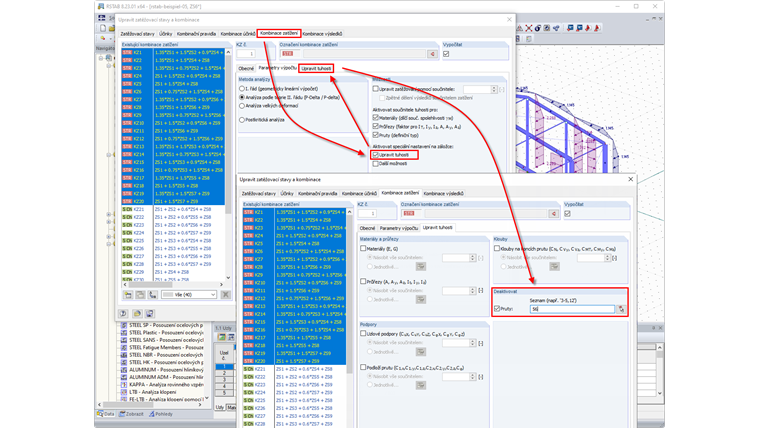Open Upravit tuhosti tab in back dialog

[x=316, y=68]
